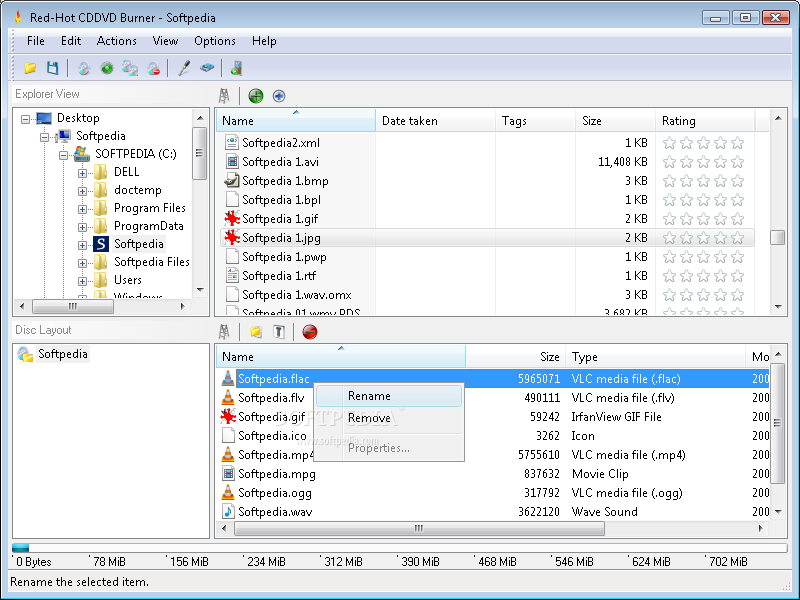Screen dimensions: 800x600
Task: Sort disc layout by Size column
Action: pyautogui.click(x=515, y=357)
